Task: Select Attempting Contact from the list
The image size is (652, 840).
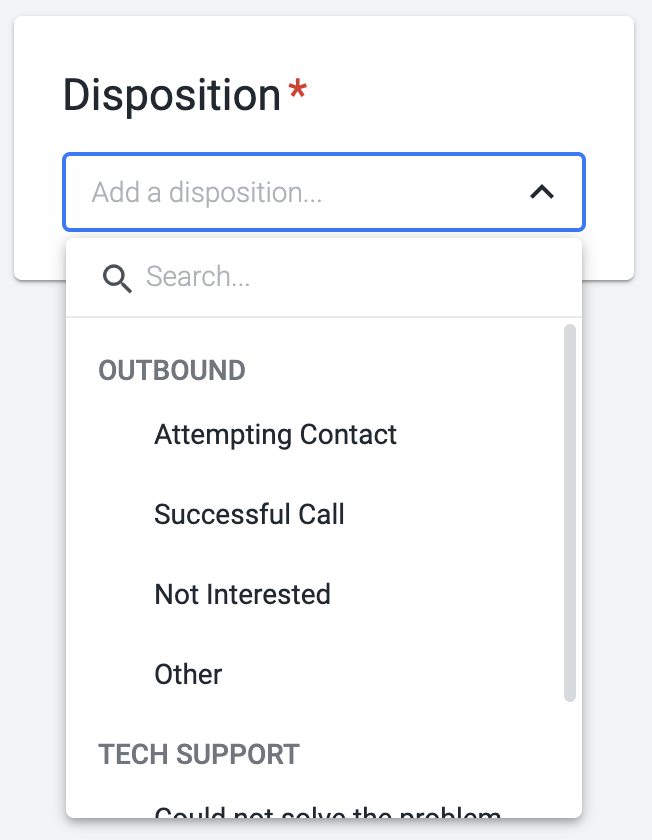Action: coord(275,434)
